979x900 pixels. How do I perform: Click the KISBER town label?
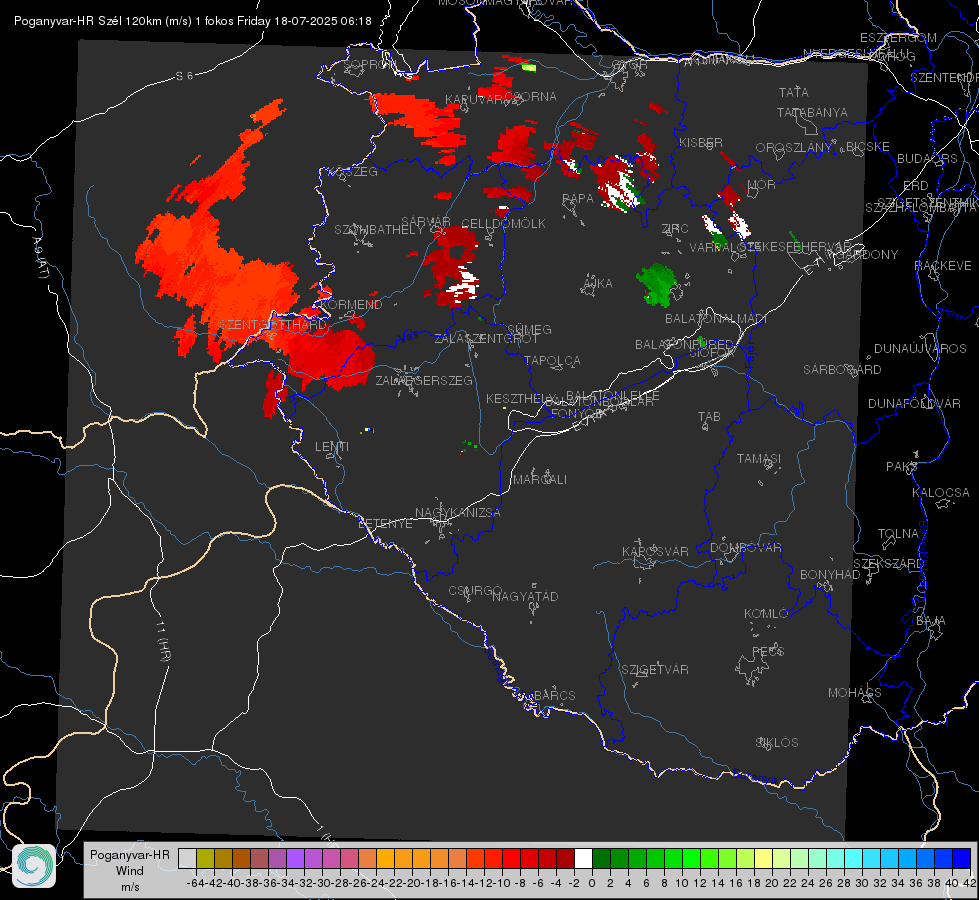click(x=701, y=142)
